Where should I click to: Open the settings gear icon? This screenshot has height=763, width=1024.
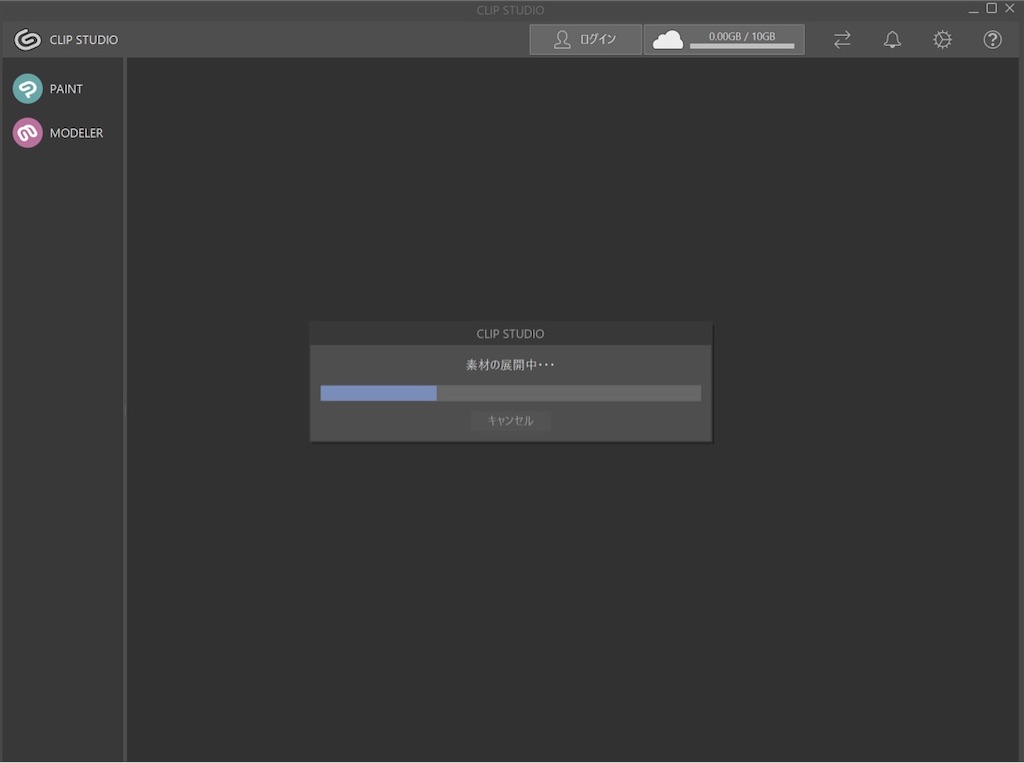point(942,39)
